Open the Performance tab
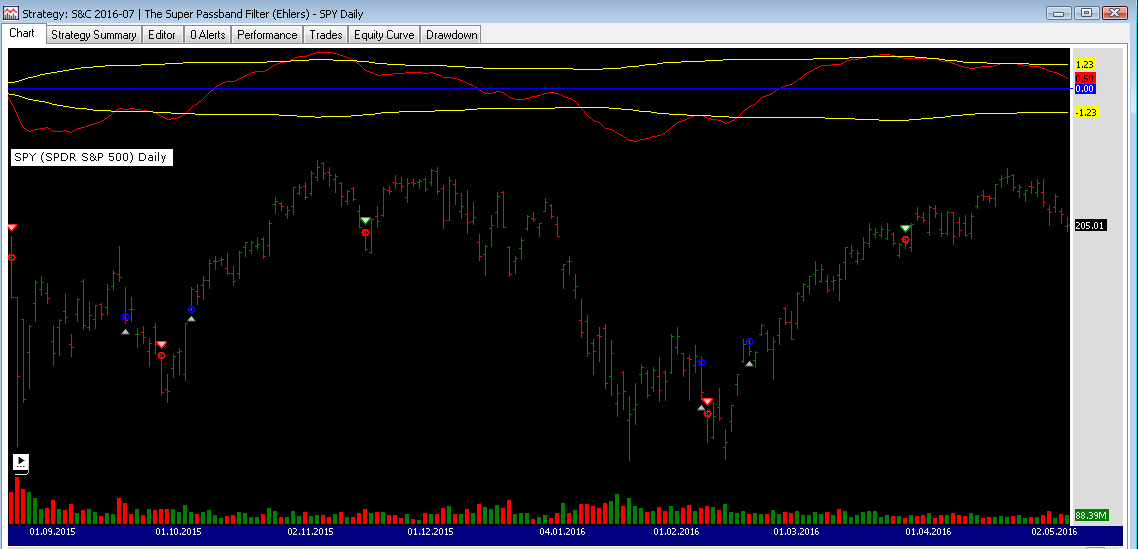Image resolution: width=1138 pixels, height=549 pixels. pos(267,35)
